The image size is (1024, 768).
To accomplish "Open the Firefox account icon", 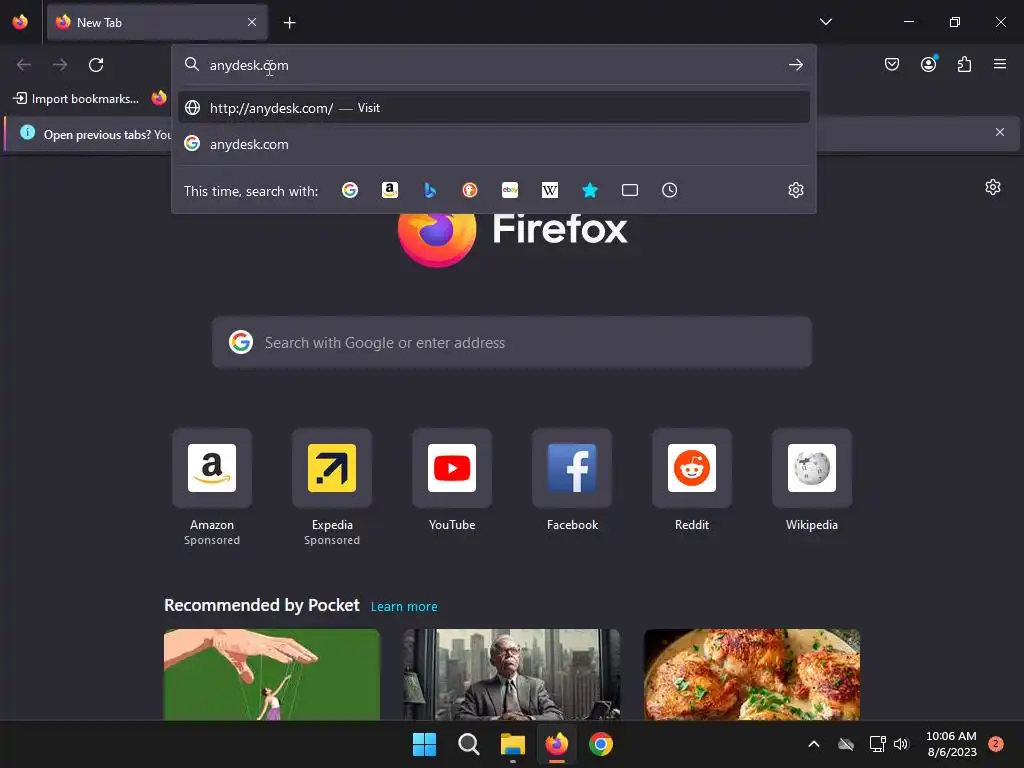I will [929, 64].
